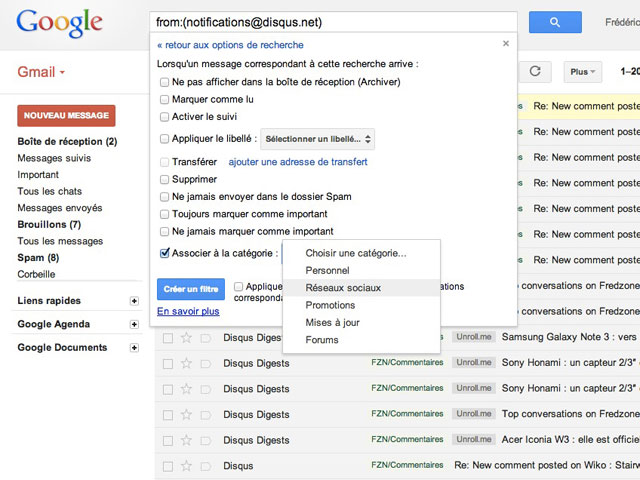Mark importance on Top conversations message
The width and height of the screenshot is (640, 480).
pyautogui.click(x=205, y=415)
